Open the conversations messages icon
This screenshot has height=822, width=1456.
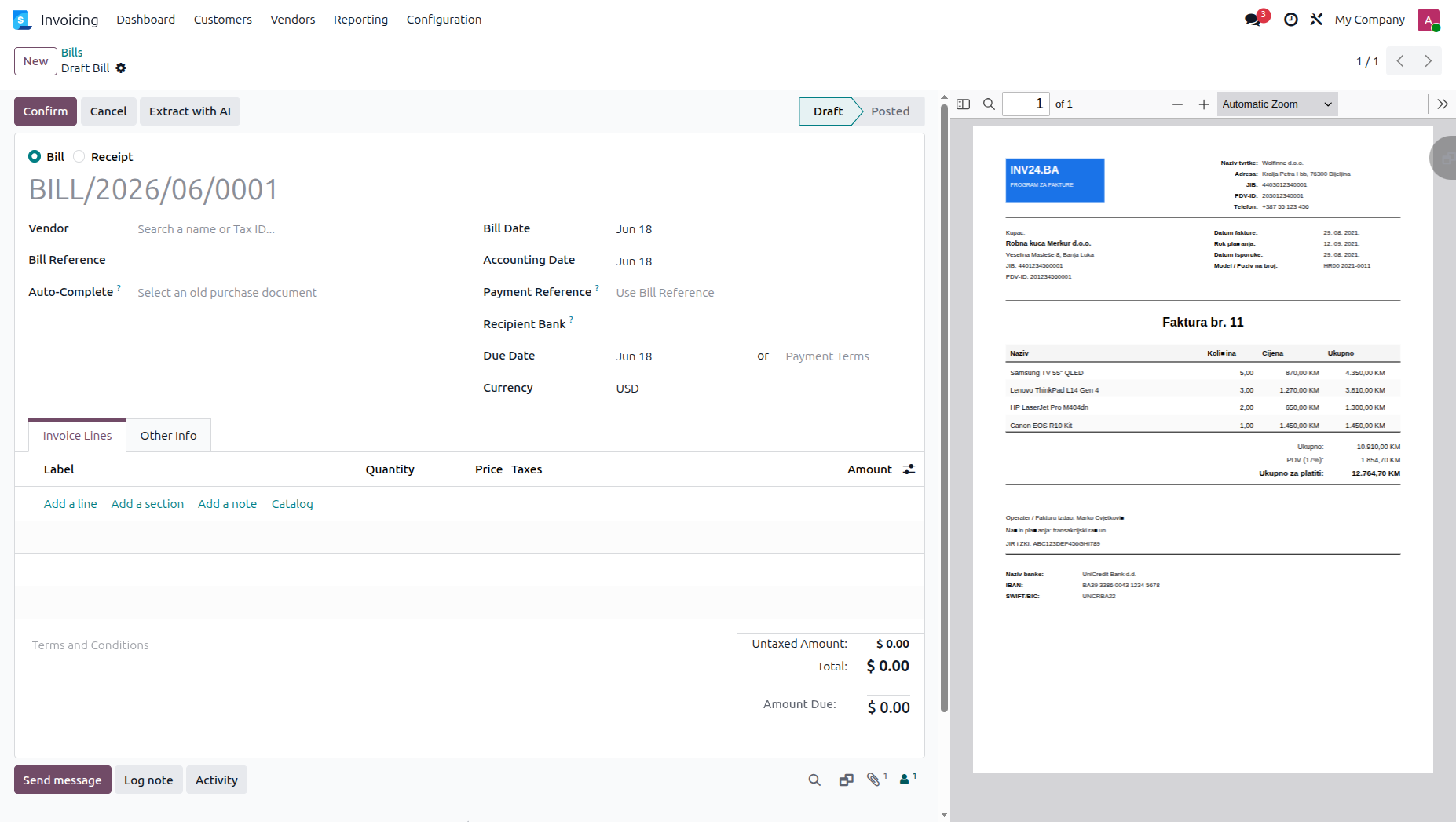tap(1253, 20)
